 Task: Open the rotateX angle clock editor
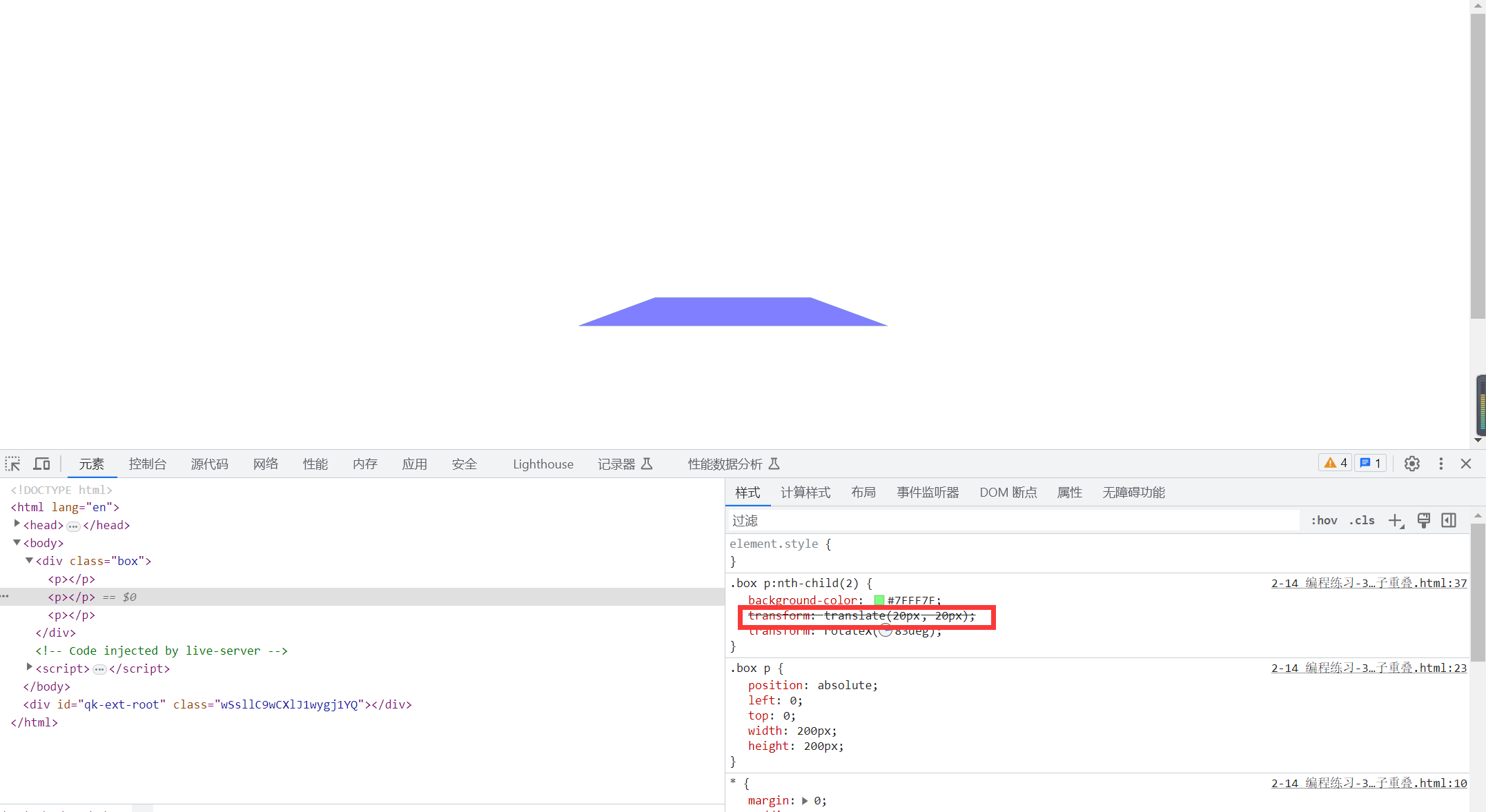click(886, 631)
